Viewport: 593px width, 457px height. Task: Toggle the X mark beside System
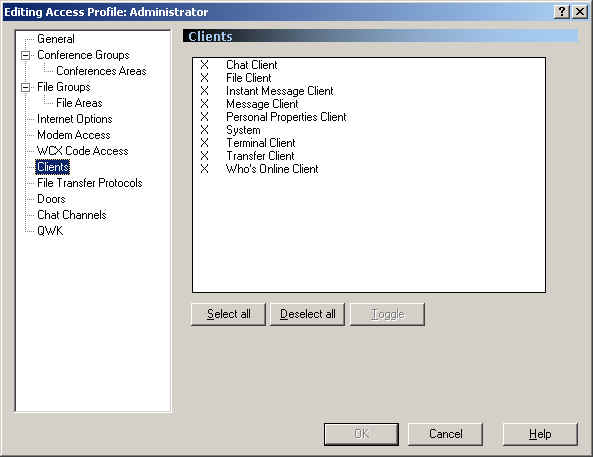click(x=204, y=130)
